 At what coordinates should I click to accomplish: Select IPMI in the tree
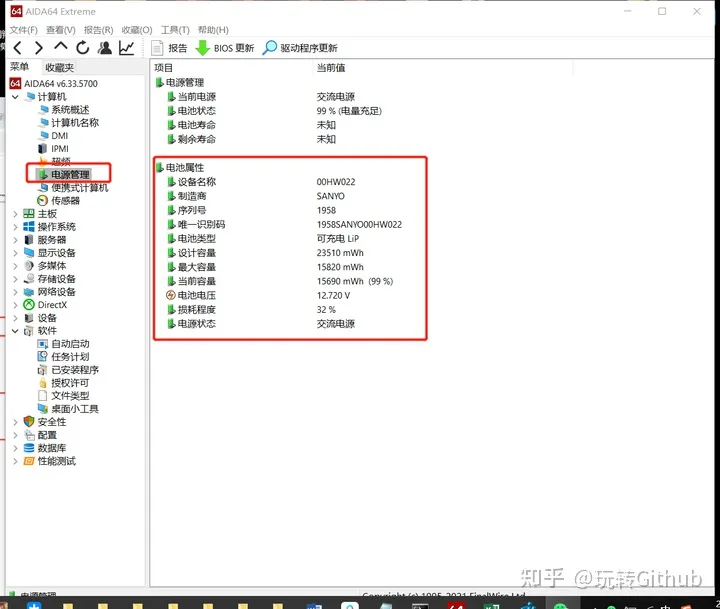coord(53,149)
